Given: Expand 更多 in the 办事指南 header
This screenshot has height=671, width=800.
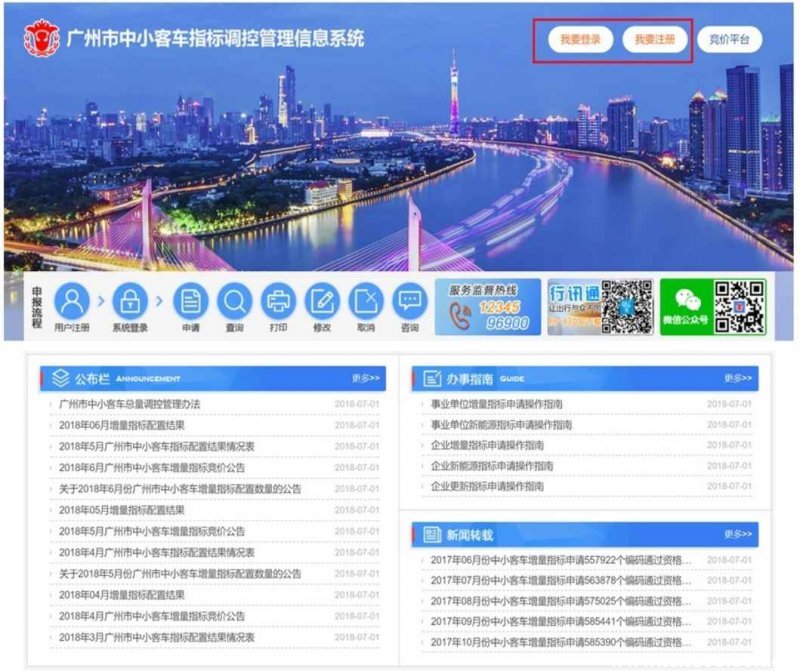Looking at the screenshot, I should point(738,379).
